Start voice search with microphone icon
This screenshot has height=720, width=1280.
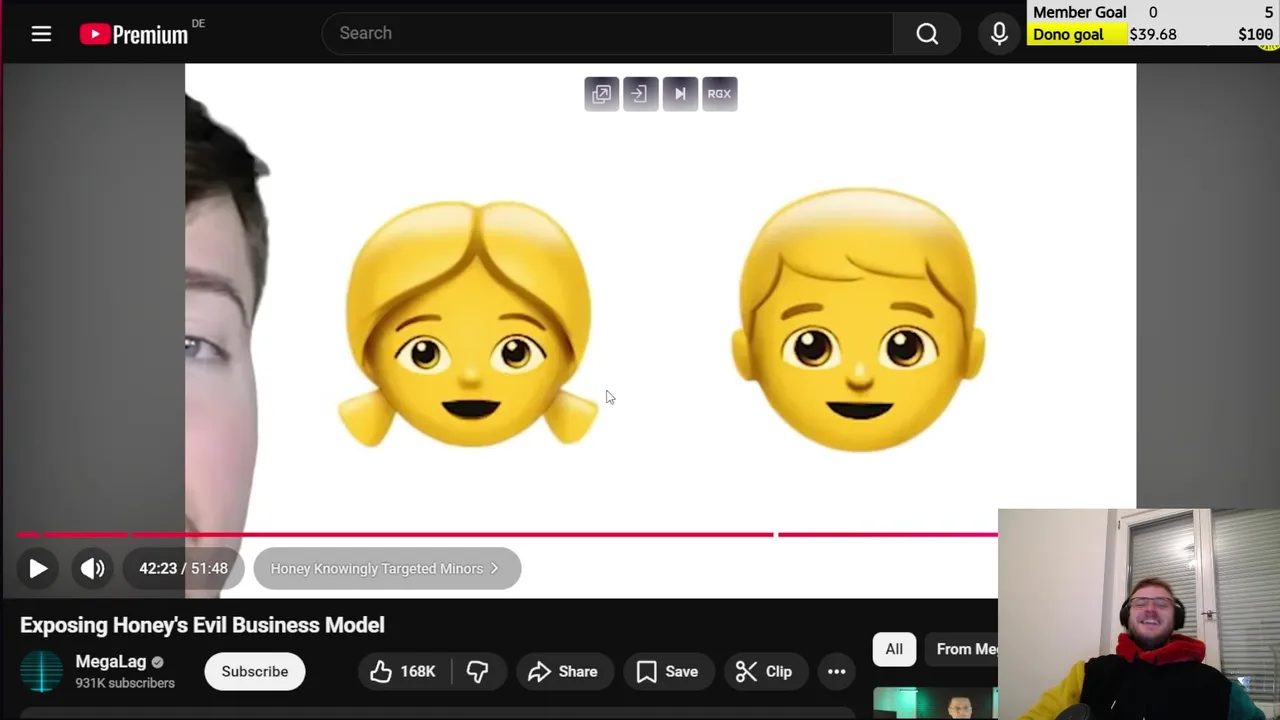click(999, 33)
